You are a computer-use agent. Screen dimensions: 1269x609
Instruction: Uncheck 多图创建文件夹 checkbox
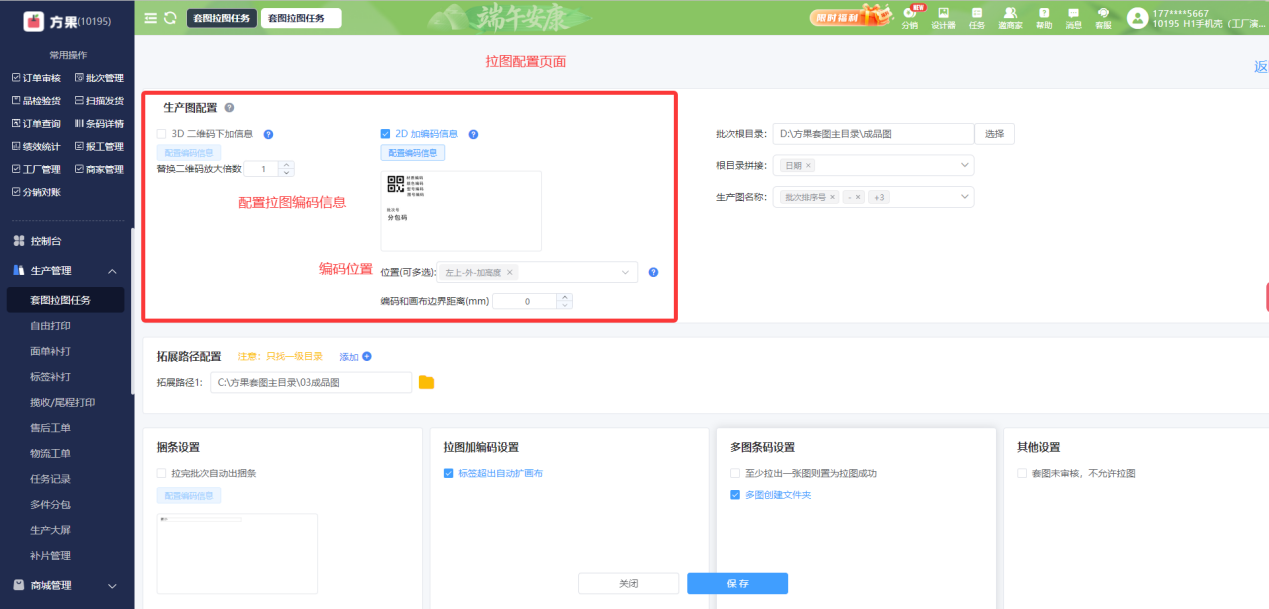pyautogui.click(x=735, y=495)
